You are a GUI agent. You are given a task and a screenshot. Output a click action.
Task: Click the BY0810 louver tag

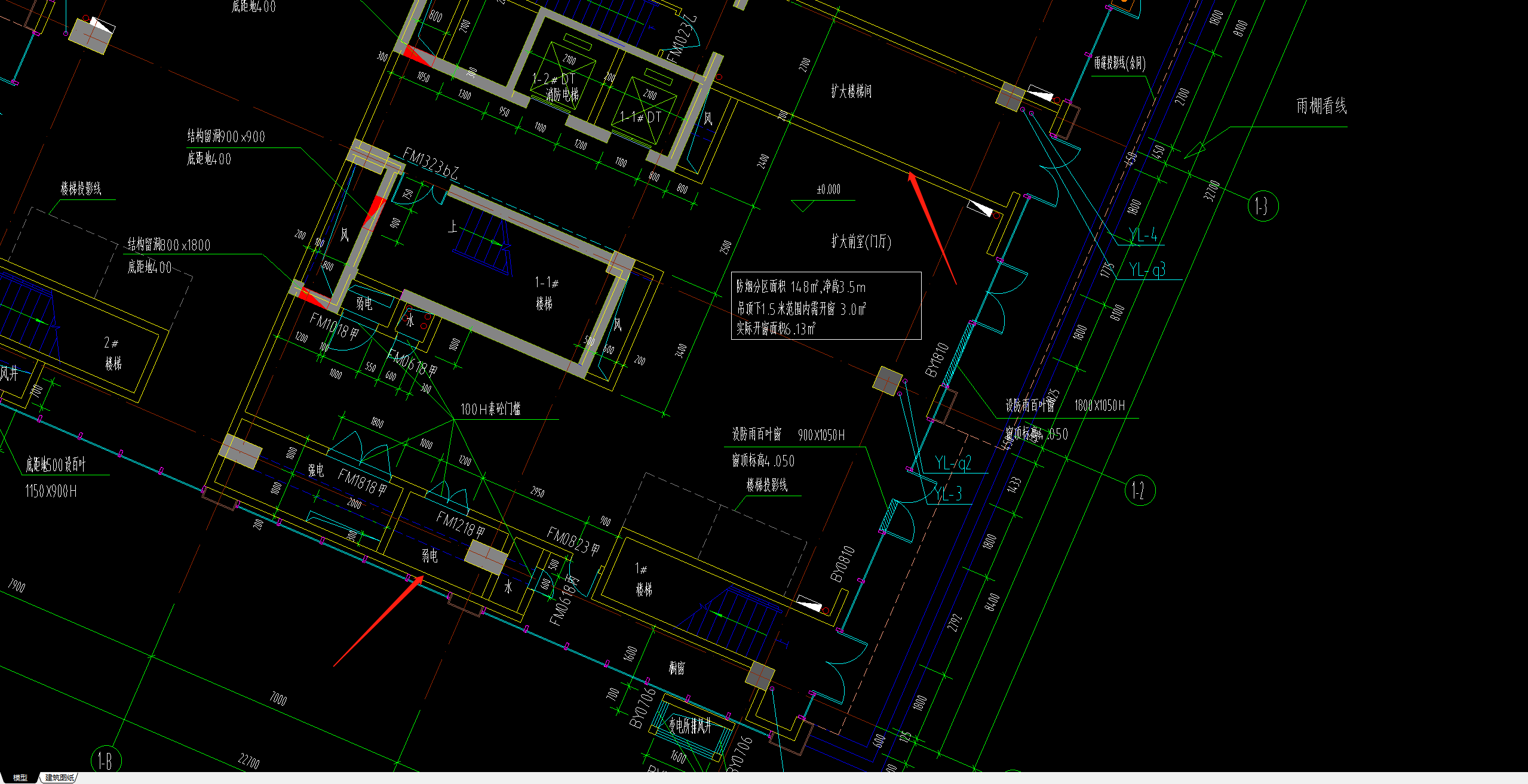pos(842,564)
